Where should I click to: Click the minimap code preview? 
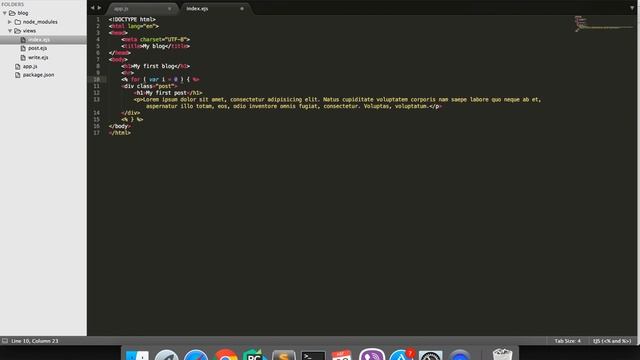(603, 24)
